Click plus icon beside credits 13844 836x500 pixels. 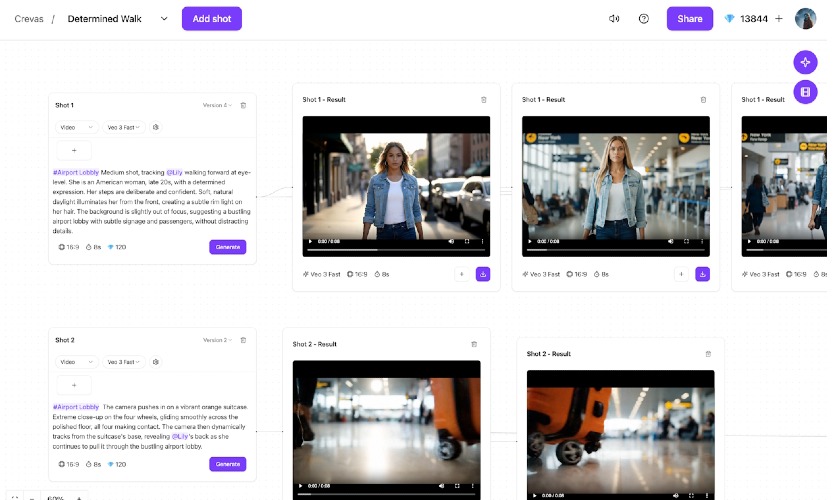[779, 19]
